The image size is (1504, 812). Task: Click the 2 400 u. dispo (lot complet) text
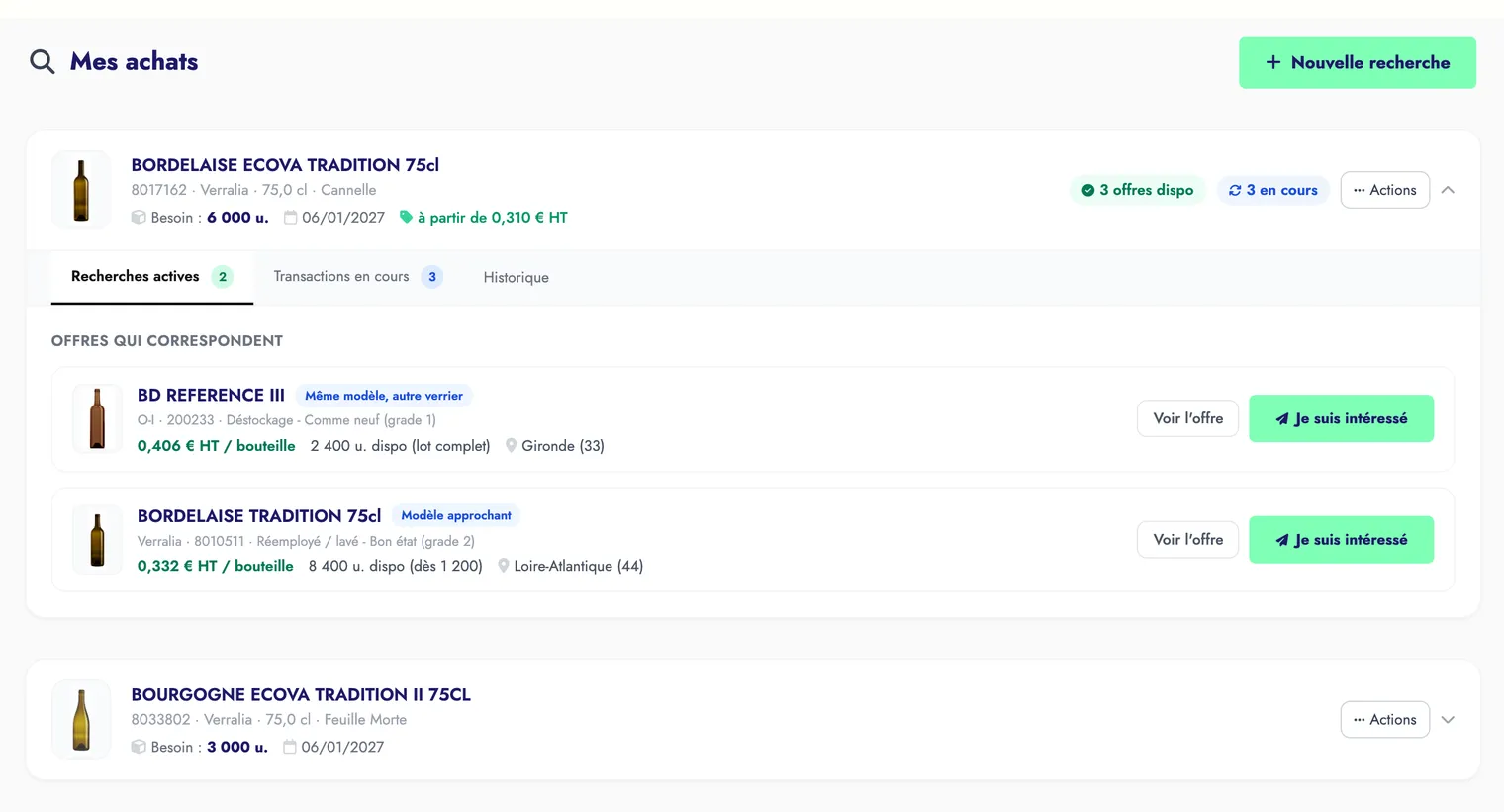(401, 446)
